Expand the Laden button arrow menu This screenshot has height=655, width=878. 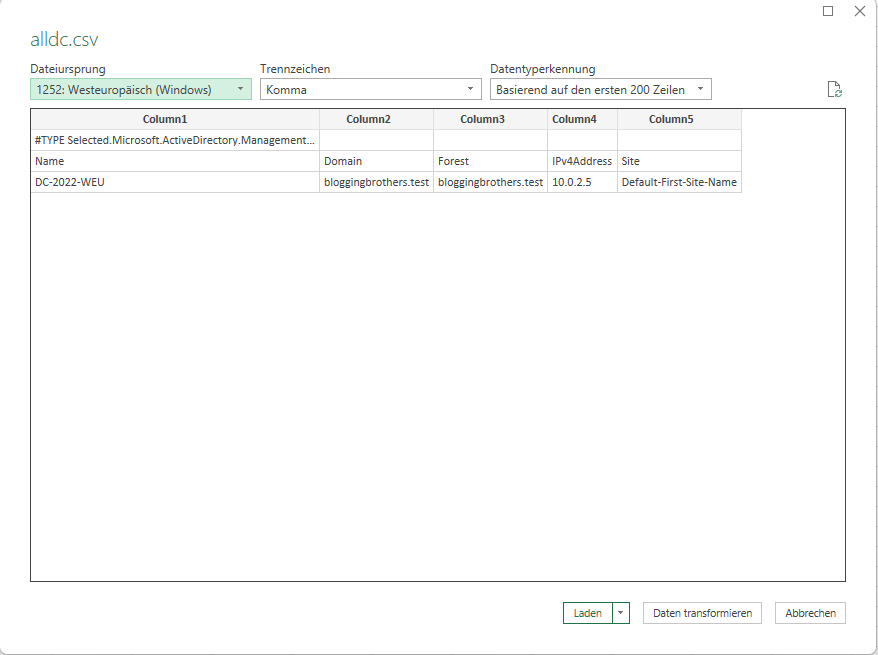point(620,613)
